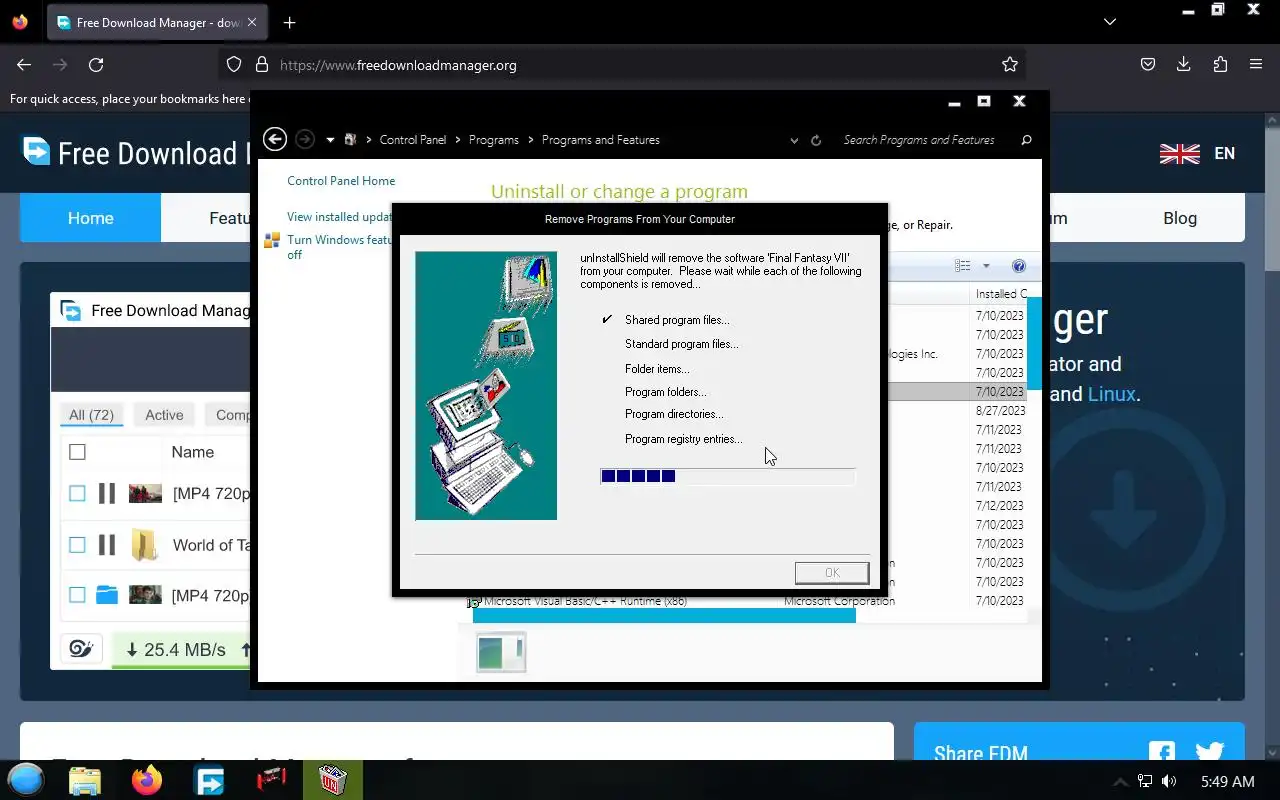Click the taskbar clock showing 5:49 AM

pyautogui.click(x=1227, y=781)
